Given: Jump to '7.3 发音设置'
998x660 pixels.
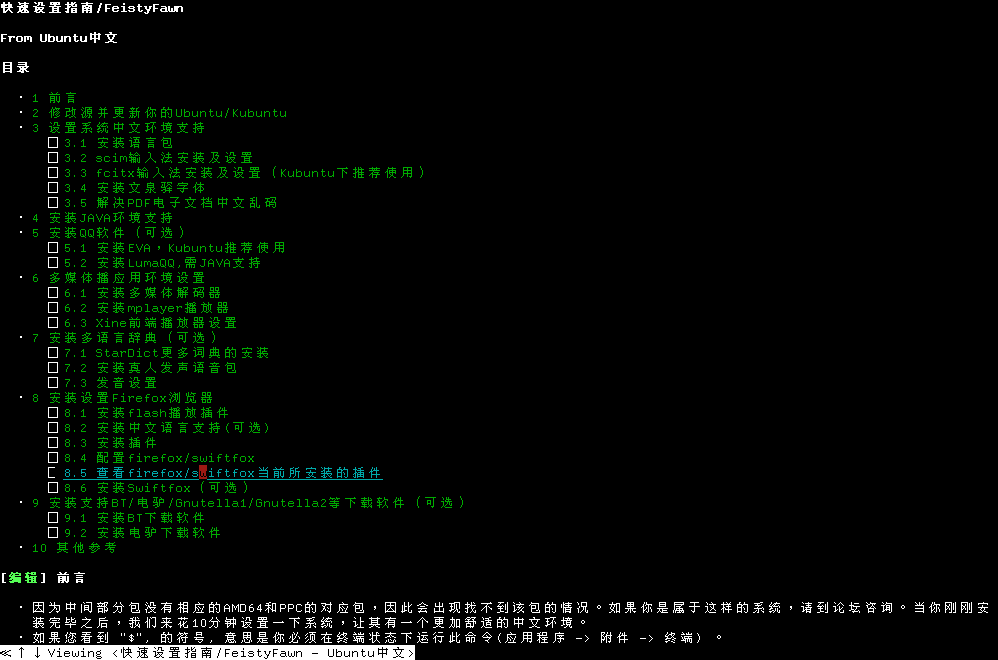Looking at the screenshot, I should point(111,383).
